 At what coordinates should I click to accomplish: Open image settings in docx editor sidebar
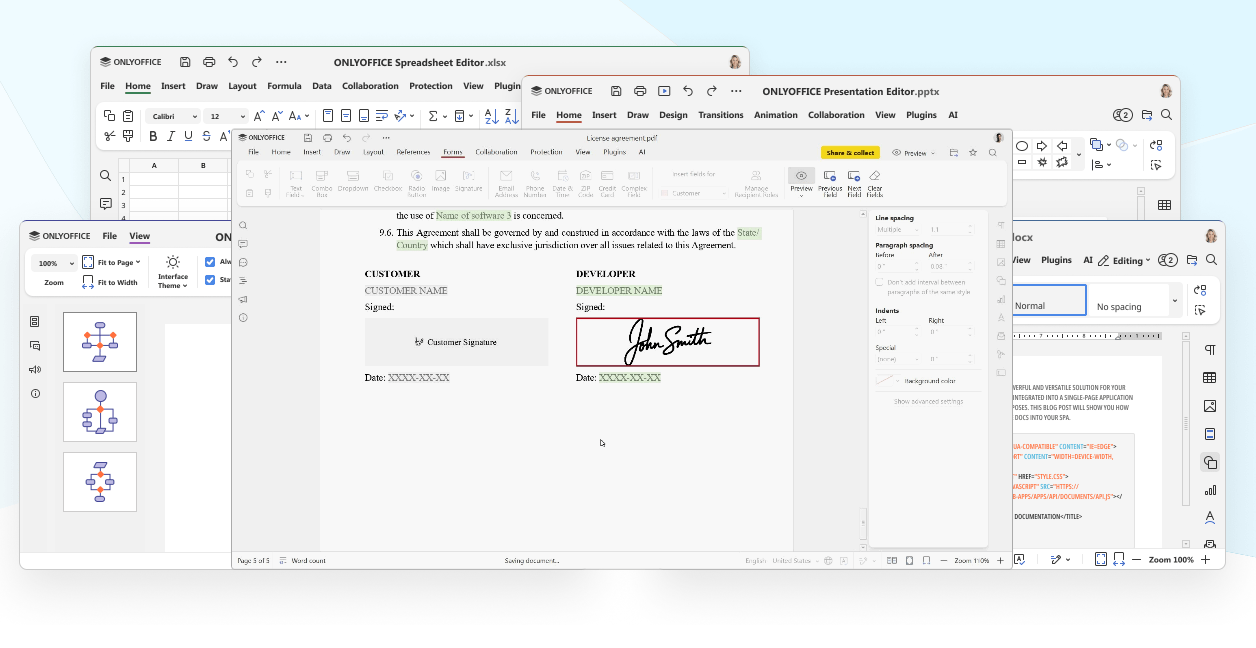[1210, 406]
